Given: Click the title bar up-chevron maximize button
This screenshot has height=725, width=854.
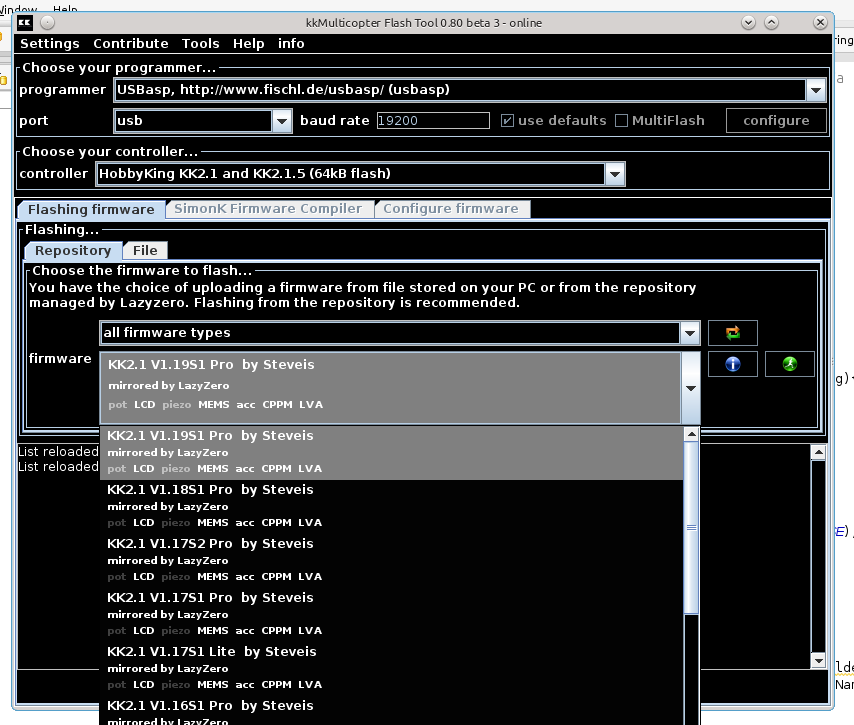Looking at the screenshot, I should coord(771,22).
